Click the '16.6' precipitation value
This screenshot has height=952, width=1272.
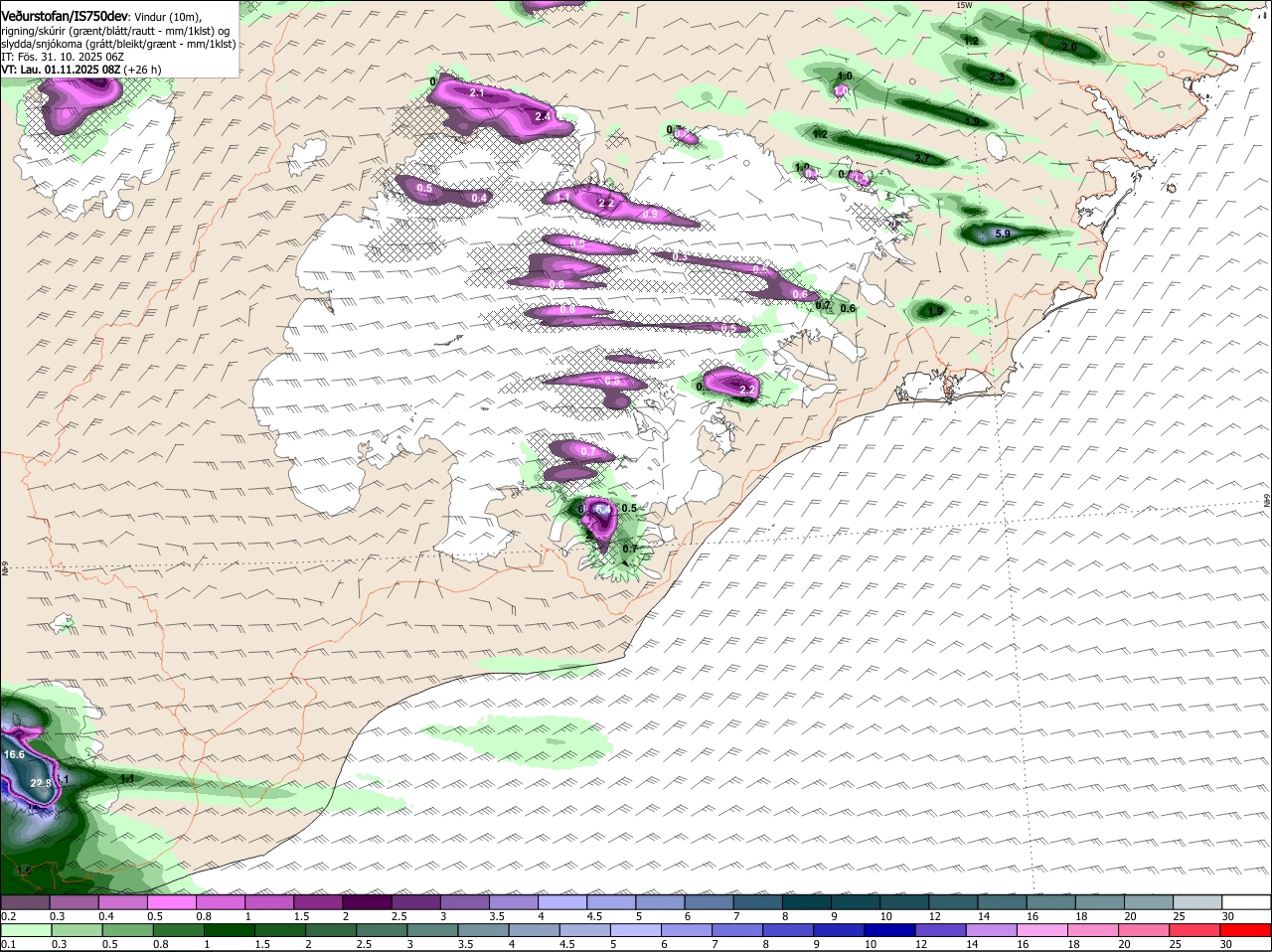click(x=14, y=755)
